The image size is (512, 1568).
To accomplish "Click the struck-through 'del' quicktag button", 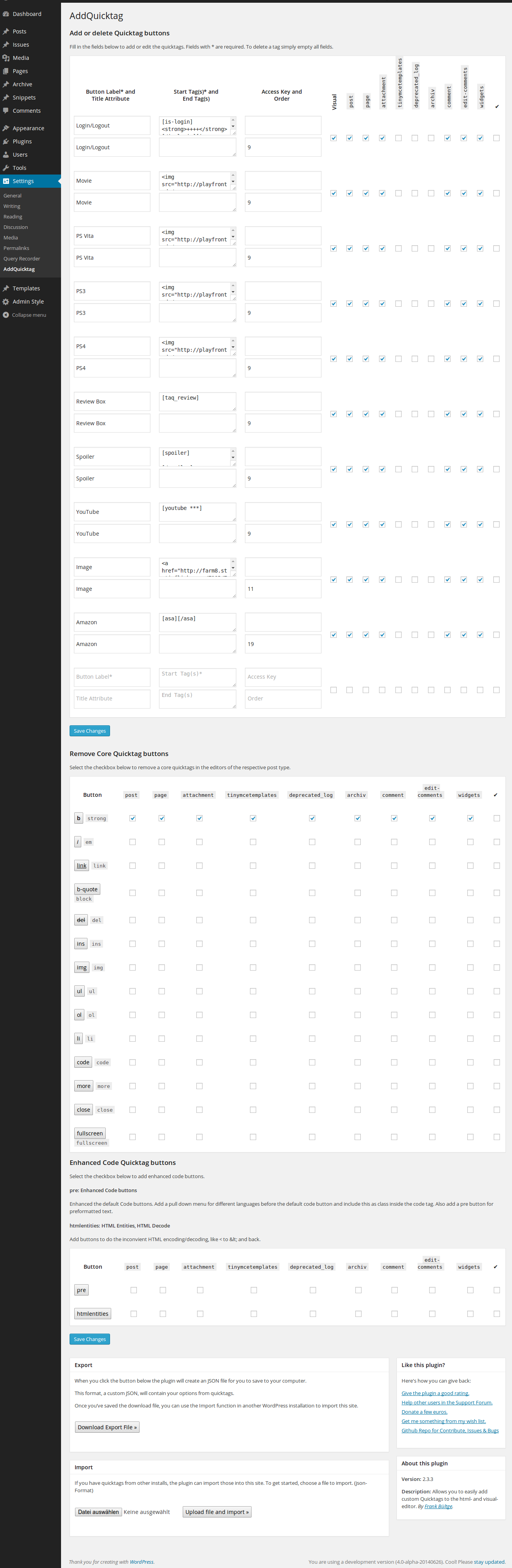I will 81,920.
